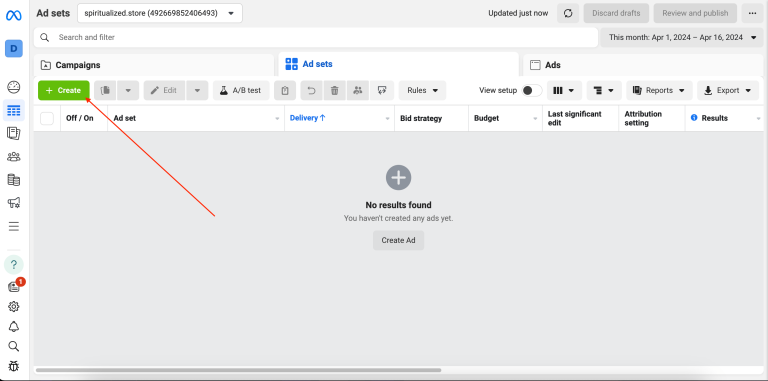
Task: Click the Attribution setting column header
Action: coord(652,118)
